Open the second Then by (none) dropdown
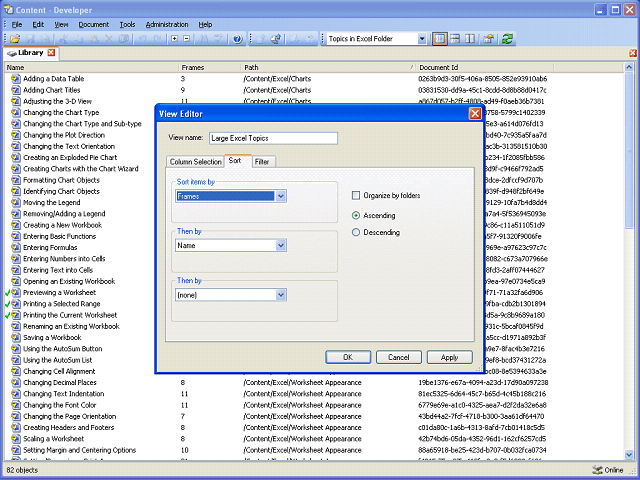This screenshot has width=640, height=480. pos(281,295)
